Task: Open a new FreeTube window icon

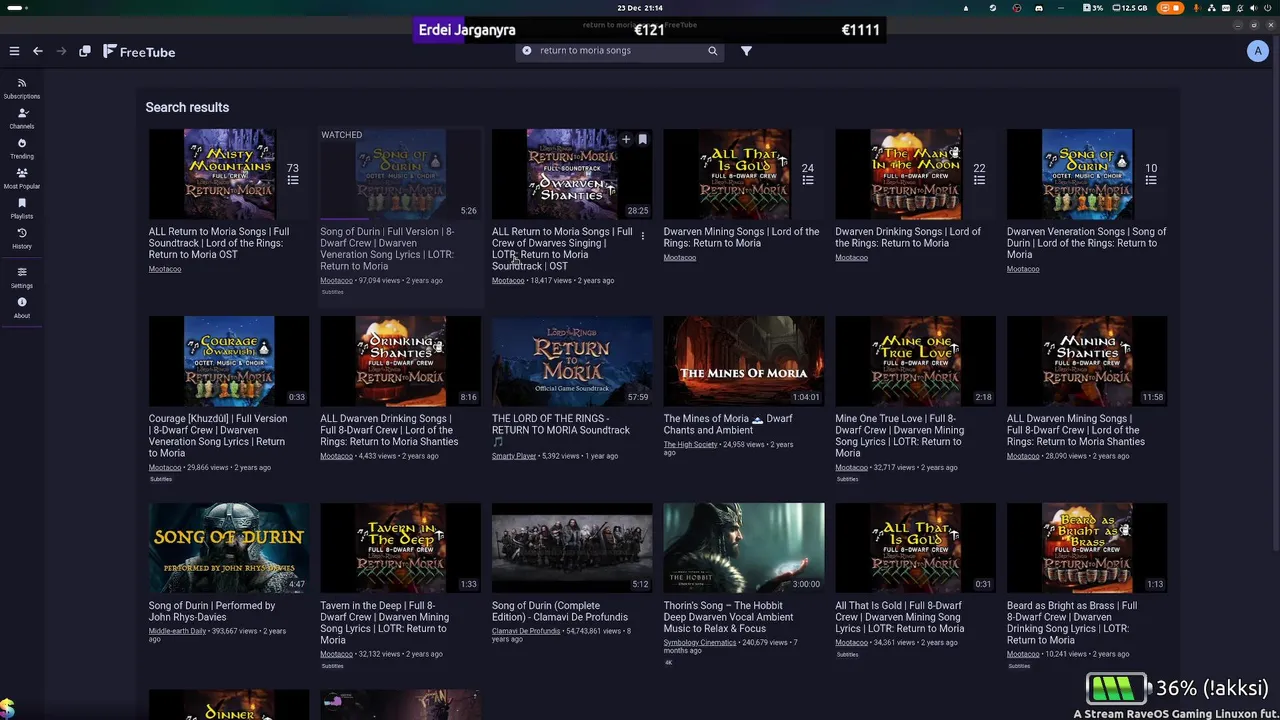Action: (85, 51)
